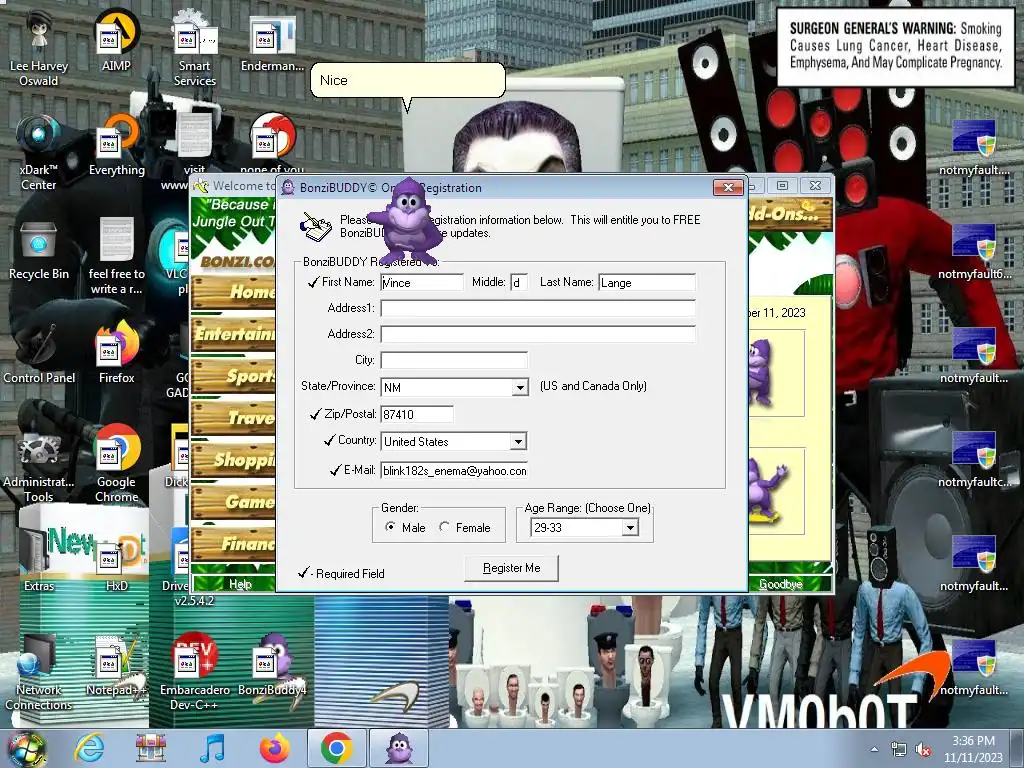The width and height of the screenshot is (1024, 768).
Task: Click the taskbar clock showing 3:36 PM
Action: (x=973, y=749)
